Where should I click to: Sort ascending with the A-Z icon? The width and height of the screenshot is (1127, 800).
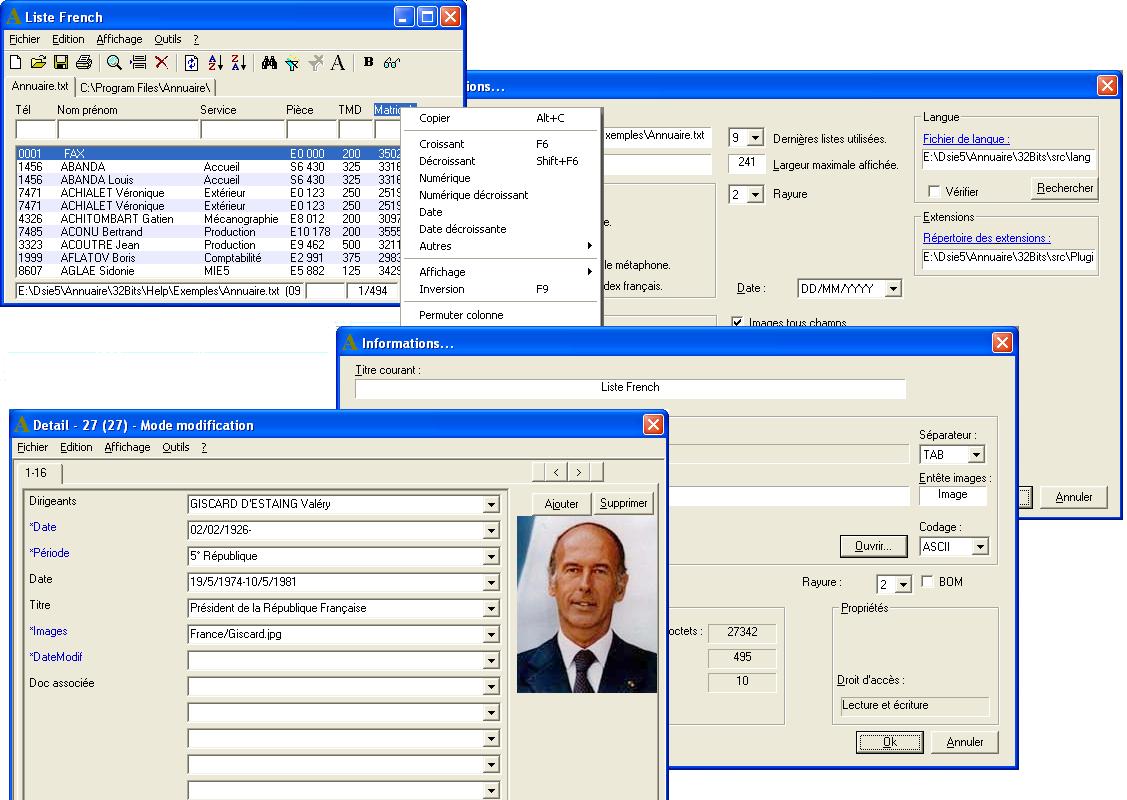tap(216, 63)
